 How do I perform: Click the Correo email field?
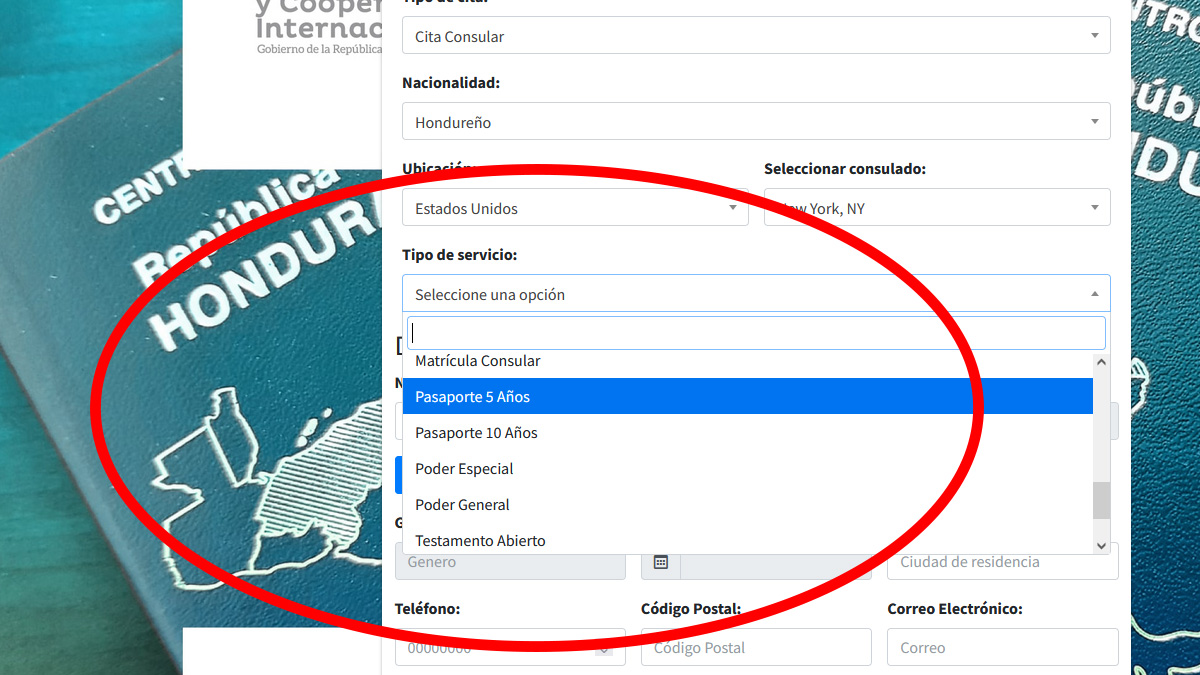pyautogui.click(x=1002, y=647)
